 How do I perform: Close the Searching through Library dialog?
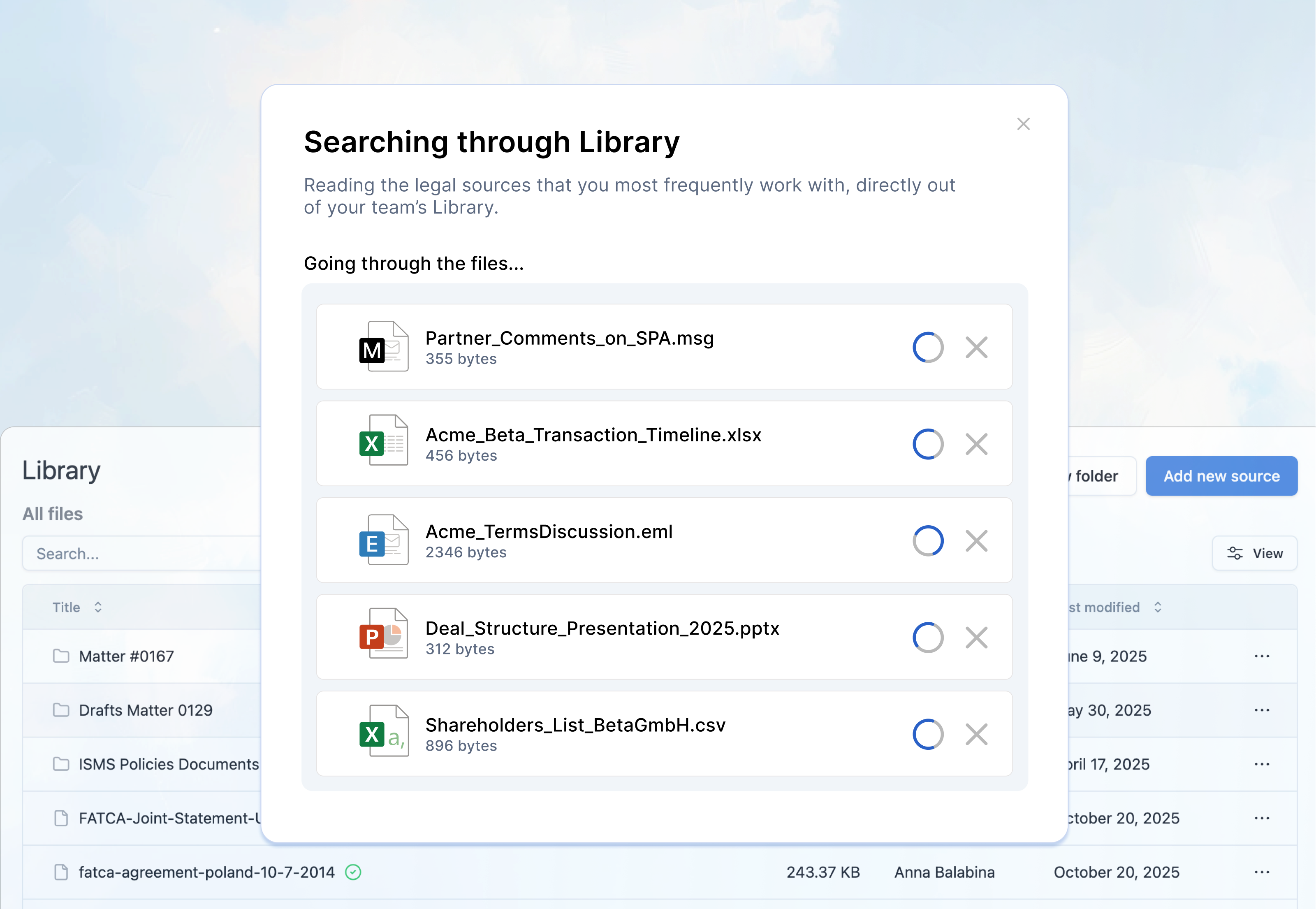point(1023,123)
